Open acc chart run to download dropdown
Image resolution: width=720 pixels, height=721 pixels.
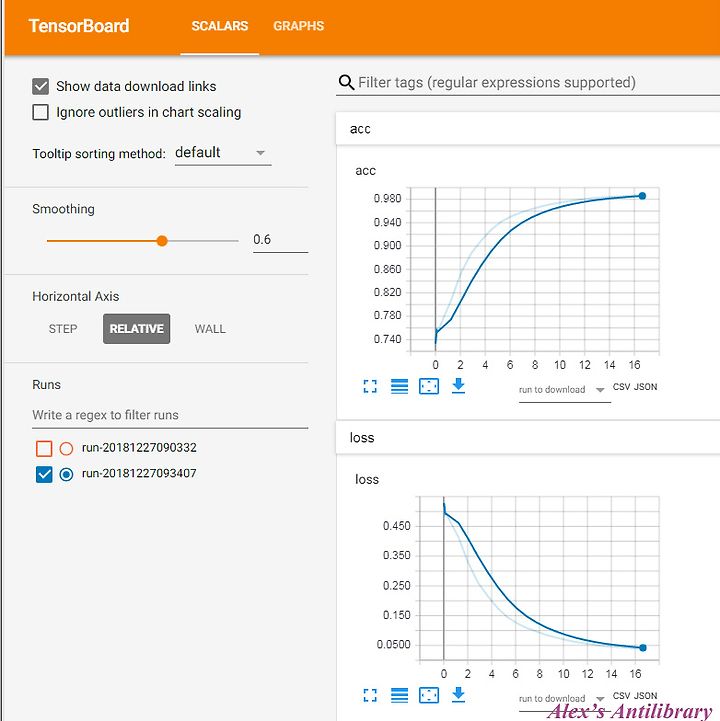564,390
